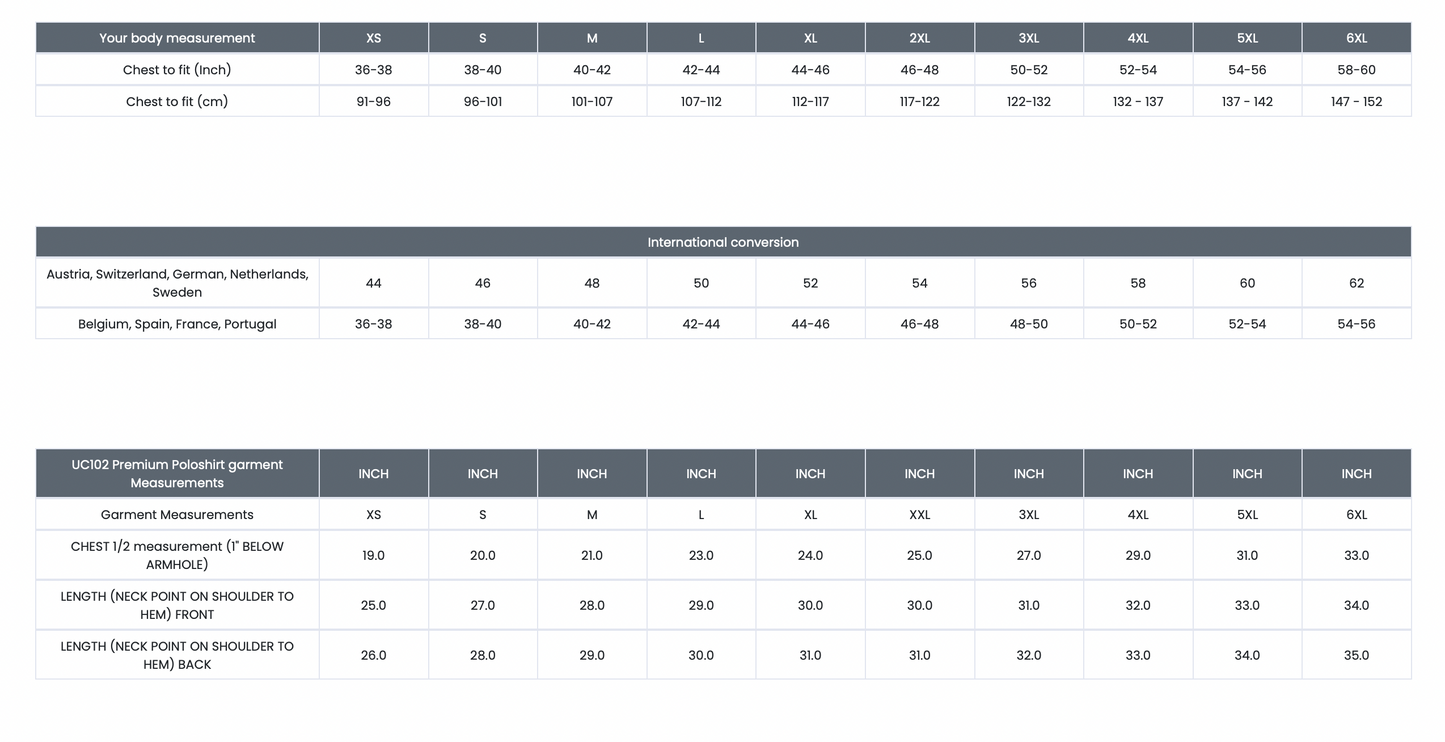
Task: Select the 35.0 back length cell
Action: coord(1356,655)
